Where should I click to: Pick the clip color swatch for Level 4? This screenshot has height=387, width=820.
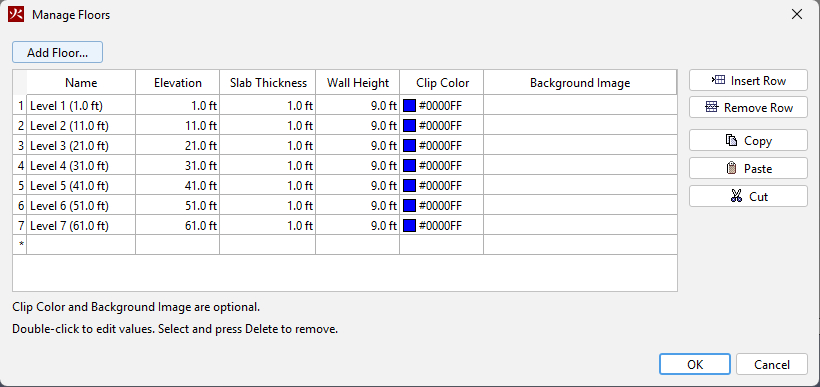409,166
